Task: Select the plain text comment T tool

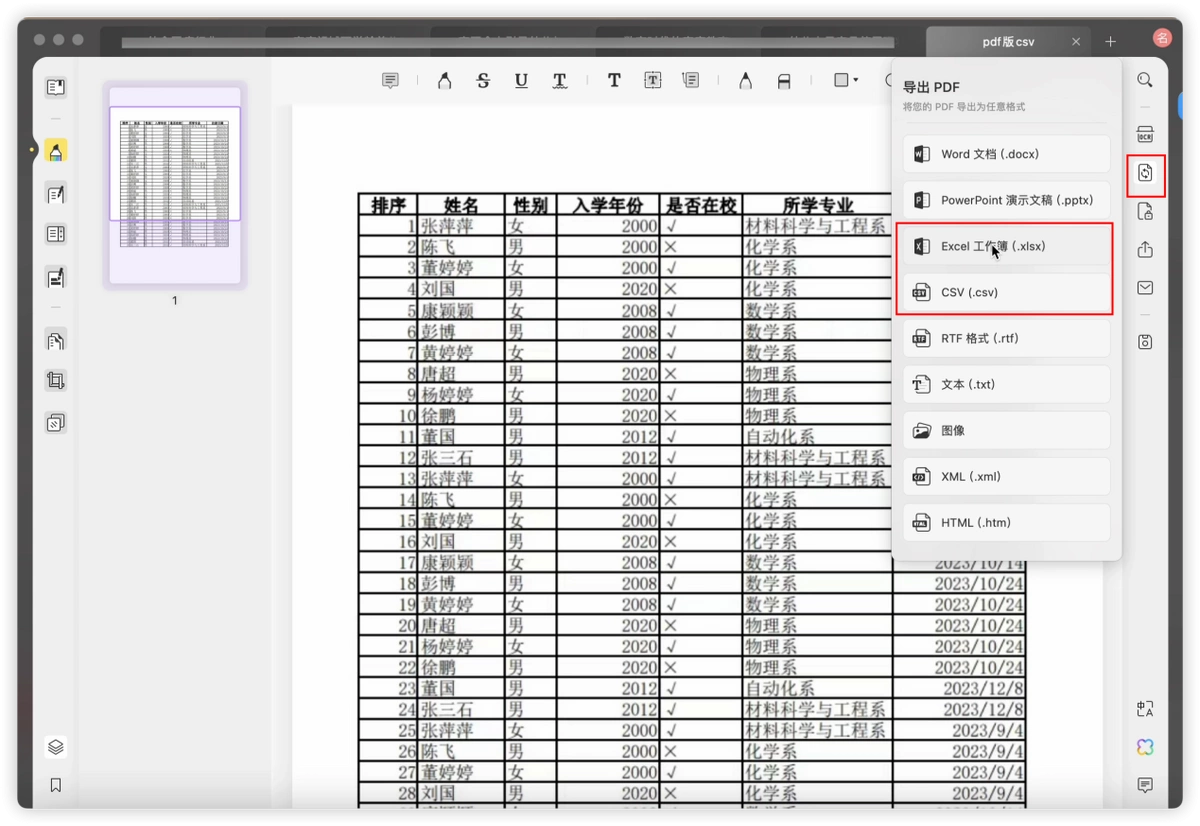Action: click(614, 81)
